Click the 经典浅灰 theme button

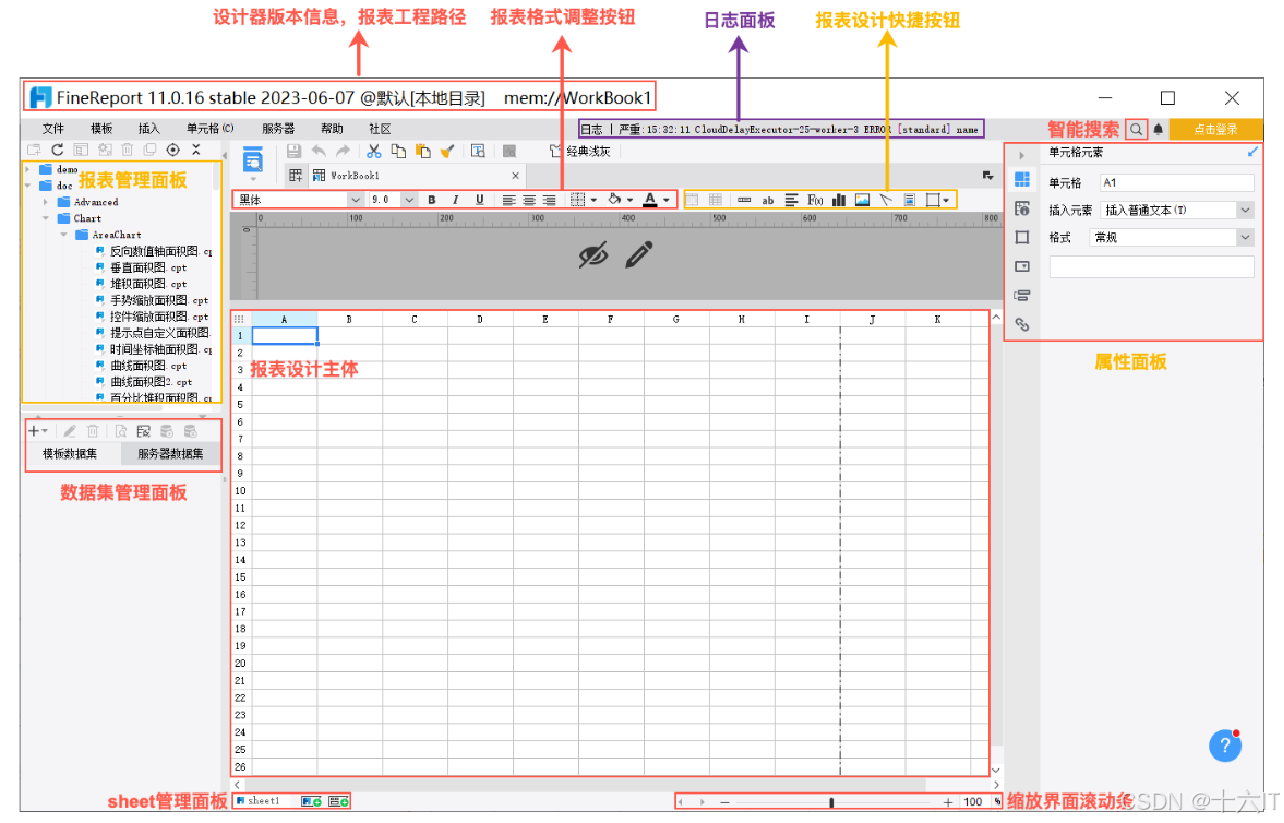click(581, 151)
